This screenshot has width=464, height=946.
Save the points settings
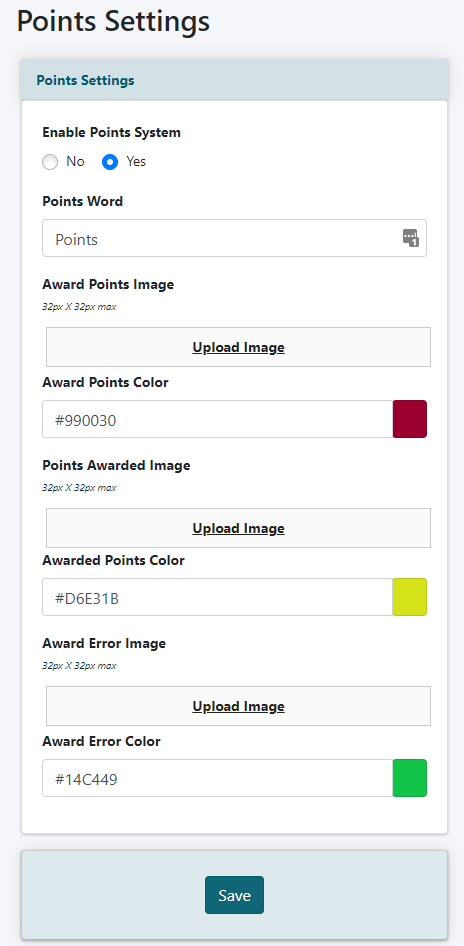(x=234, y=895)
